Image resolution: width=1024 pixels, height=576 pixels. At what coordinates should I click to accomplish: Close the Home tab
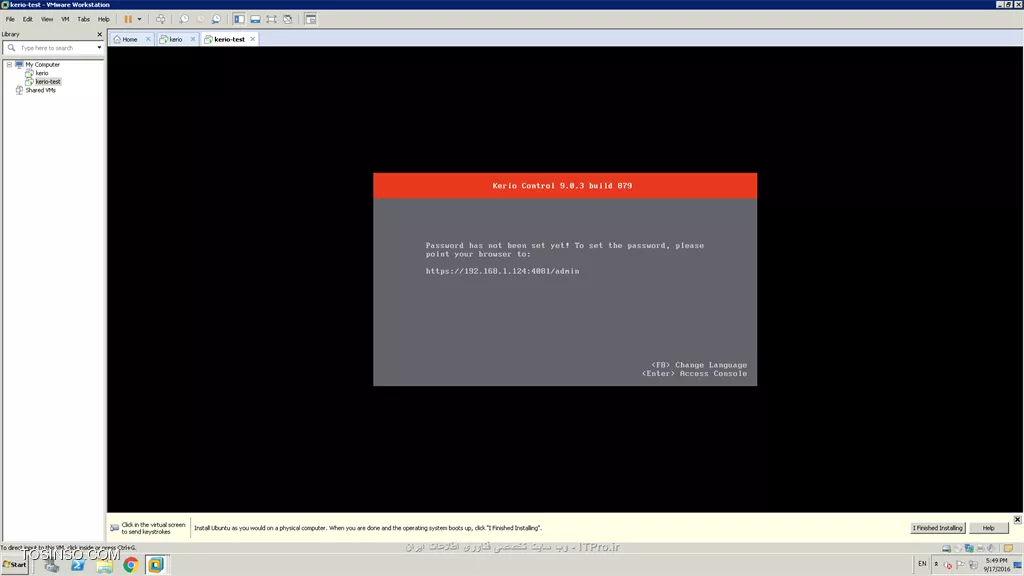coord(148,39)
